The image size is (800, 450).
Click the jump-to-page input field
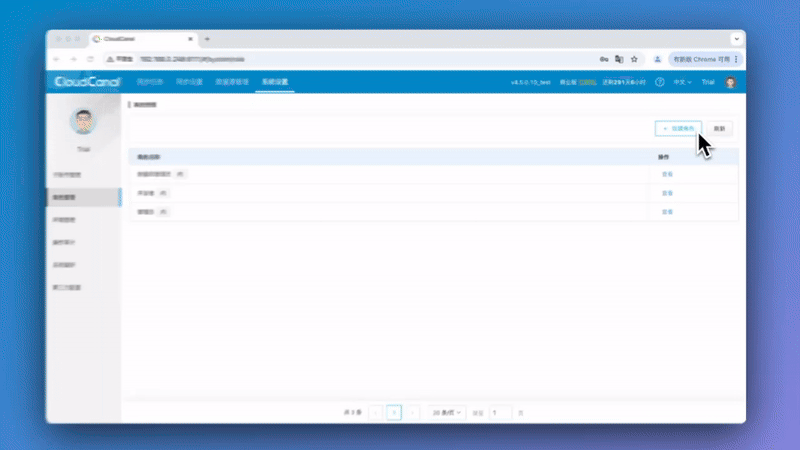pyautogui.click(x=501, y=412)
